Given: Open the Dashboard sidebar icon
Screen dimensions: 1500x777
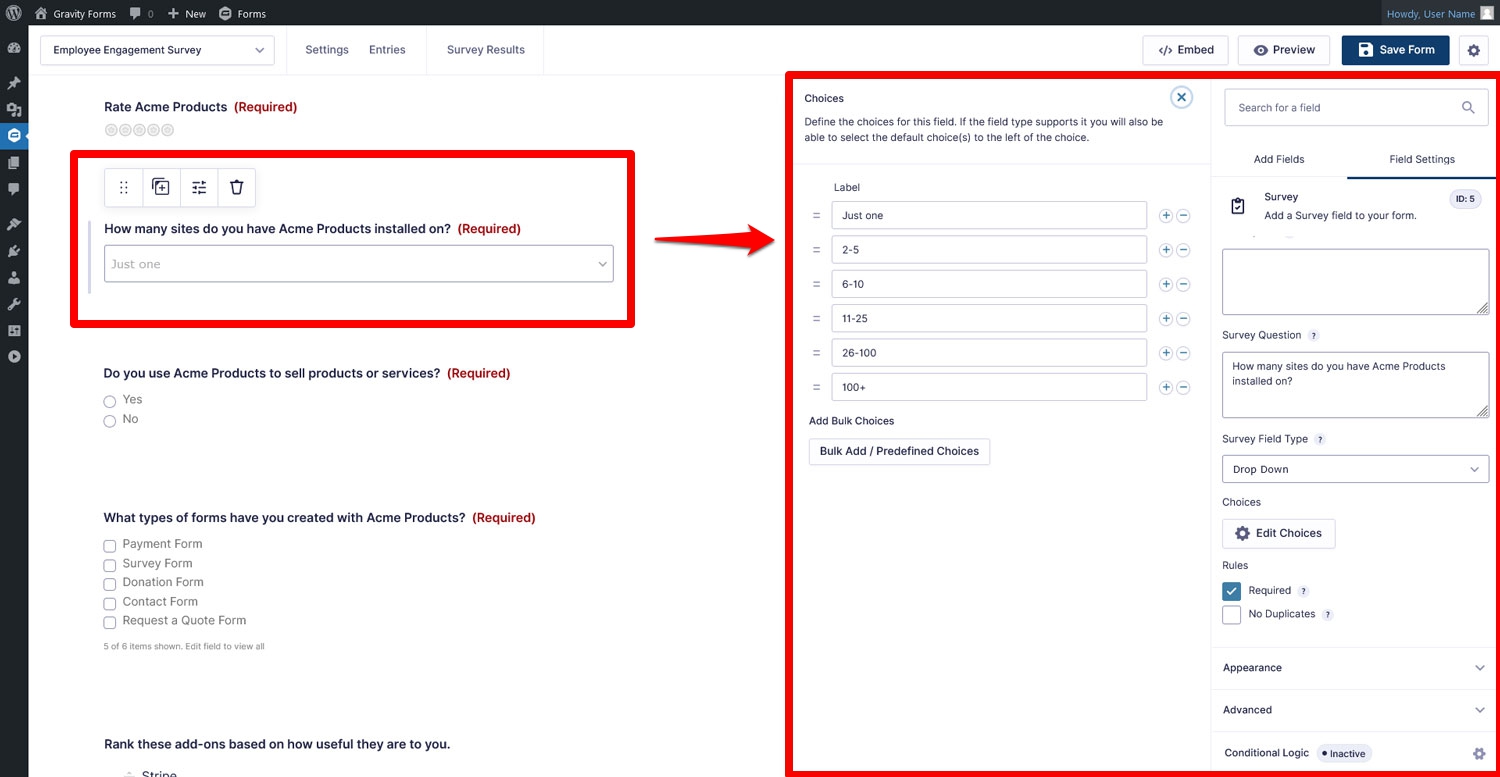Looking at the screenshot, I should point(14,48).
